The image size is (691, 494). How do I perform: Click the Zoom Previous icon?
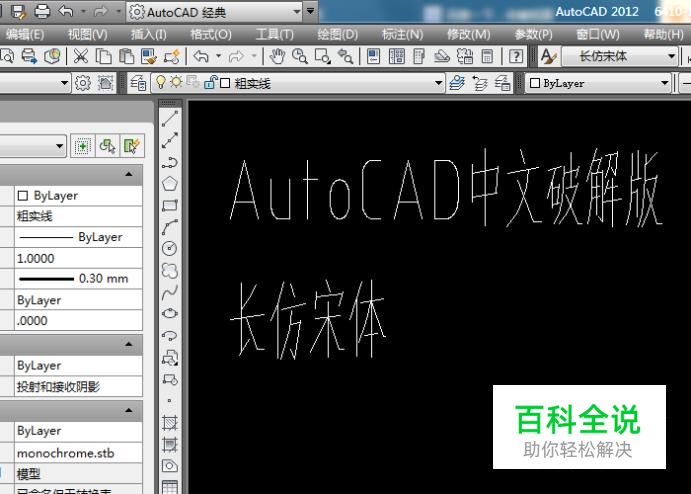pyautogui.click(x=345, y=56)
